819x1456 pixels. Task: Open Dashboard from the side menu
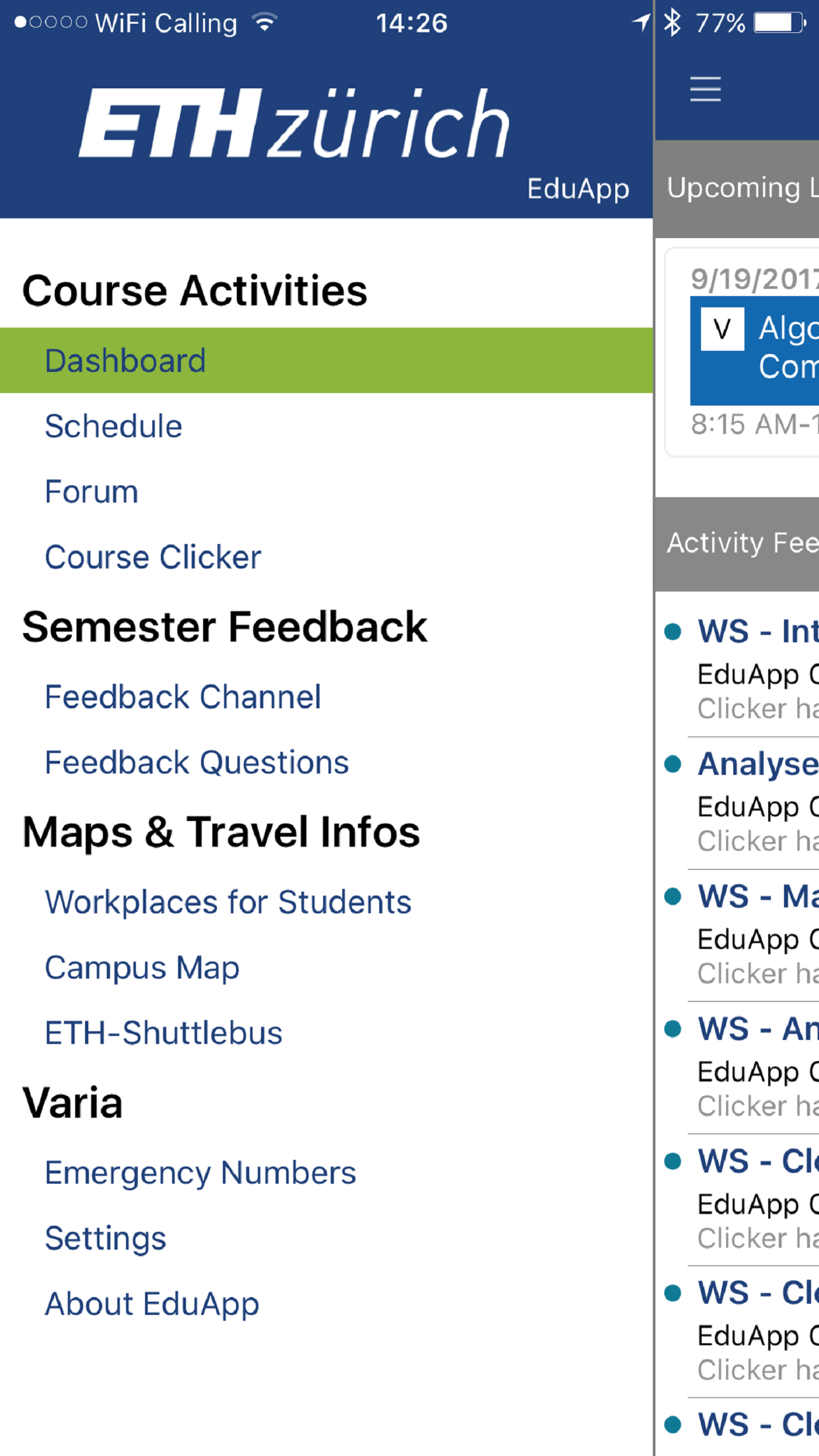[x=125, y=361]
